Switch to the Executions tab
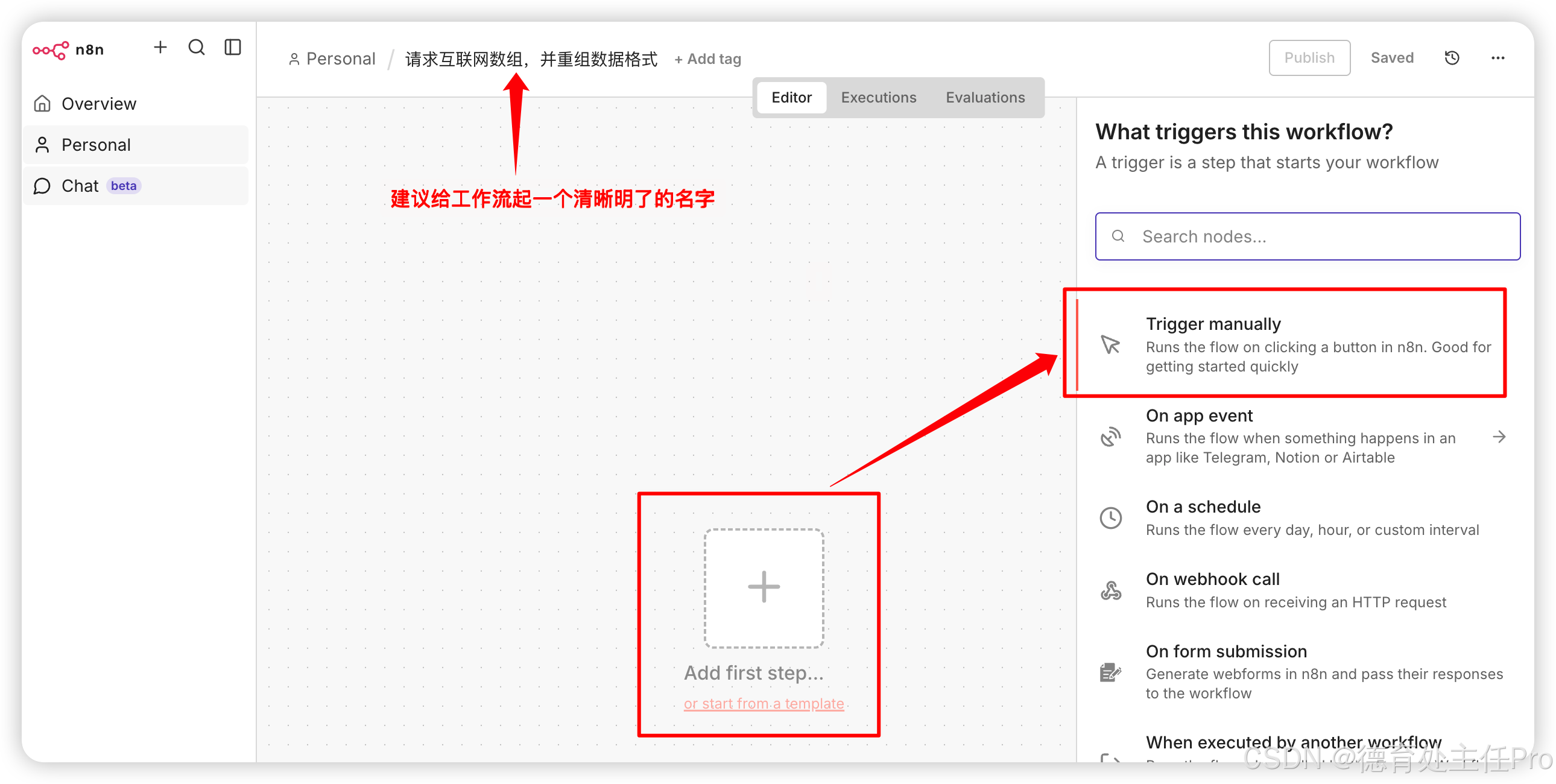This screenshot has width=1556, height=784. [x=879, y=97]
